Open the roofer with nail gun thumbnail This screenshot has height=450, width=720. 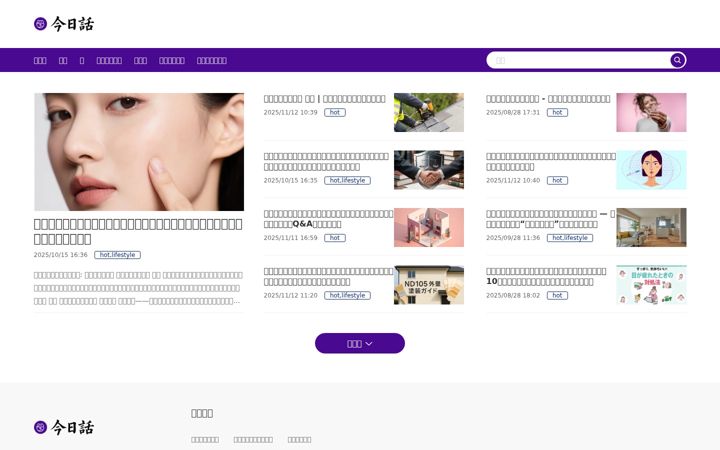429,112
